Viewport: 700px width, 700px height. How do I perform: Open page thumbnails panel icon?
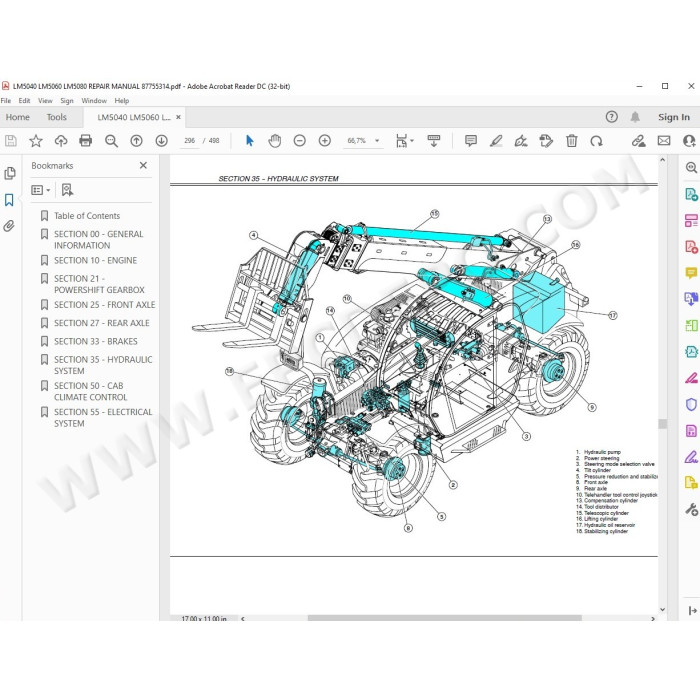coord(10,173)
